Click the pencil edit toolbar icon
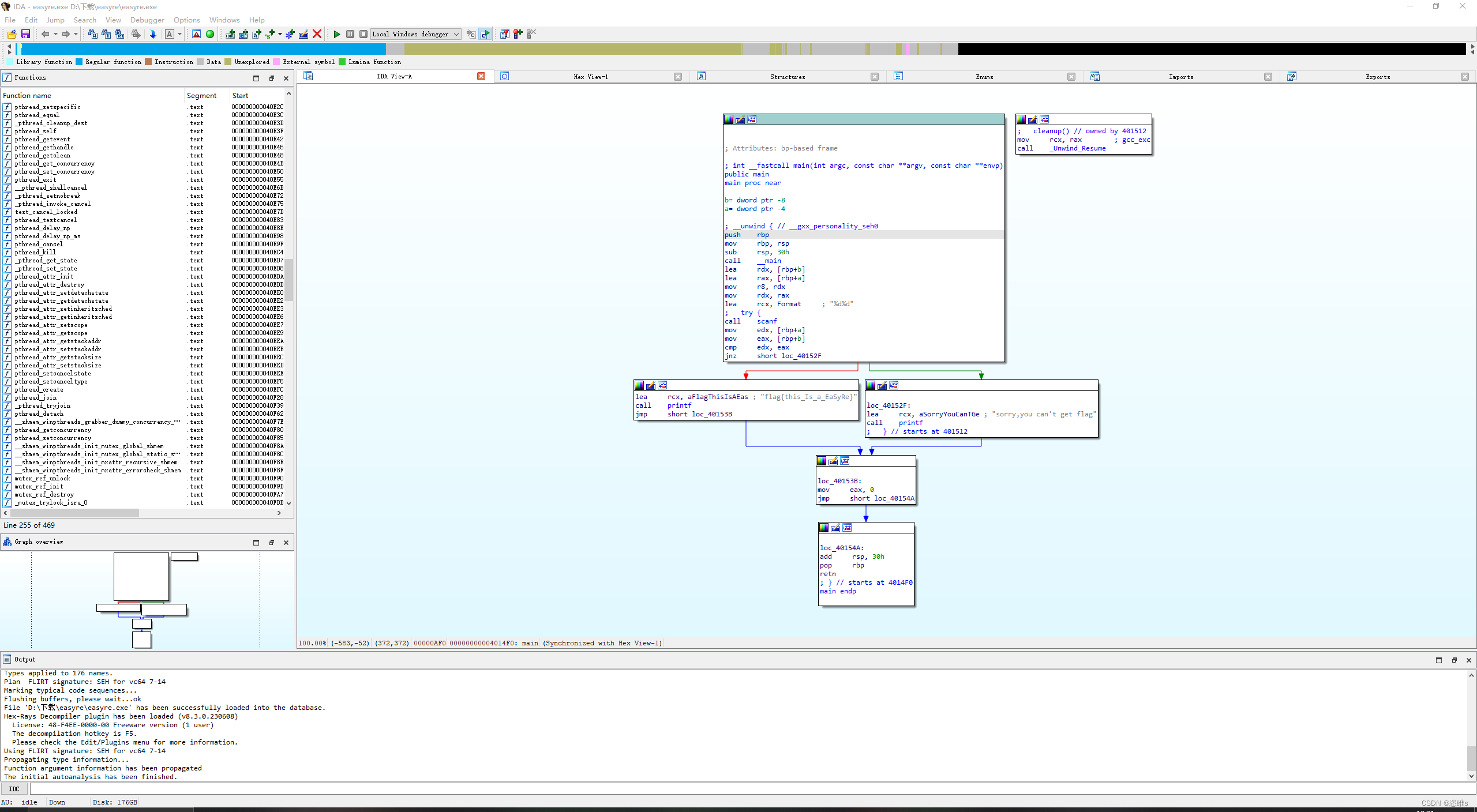Image resolution: width=1477 pixels, height=812 pixels. coord(303,34)
